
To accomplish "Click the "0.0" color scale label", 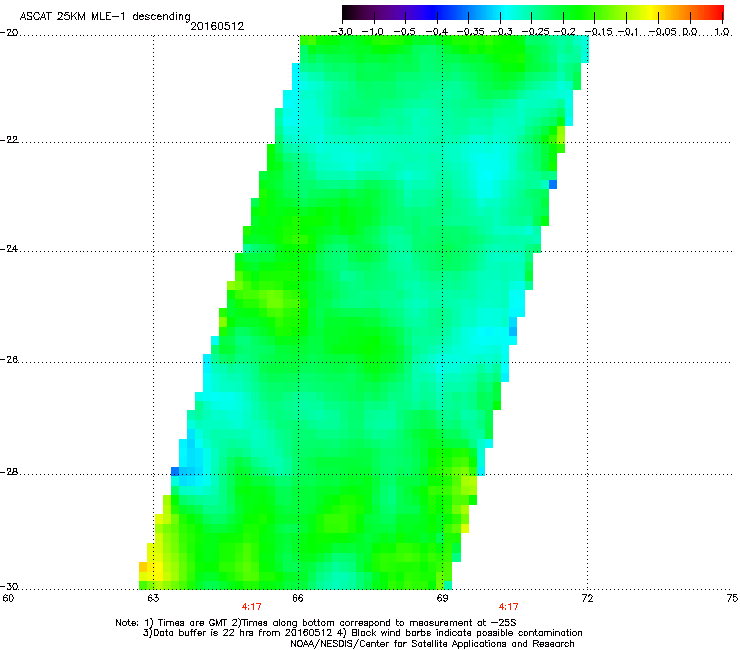I will pos(690,32).
